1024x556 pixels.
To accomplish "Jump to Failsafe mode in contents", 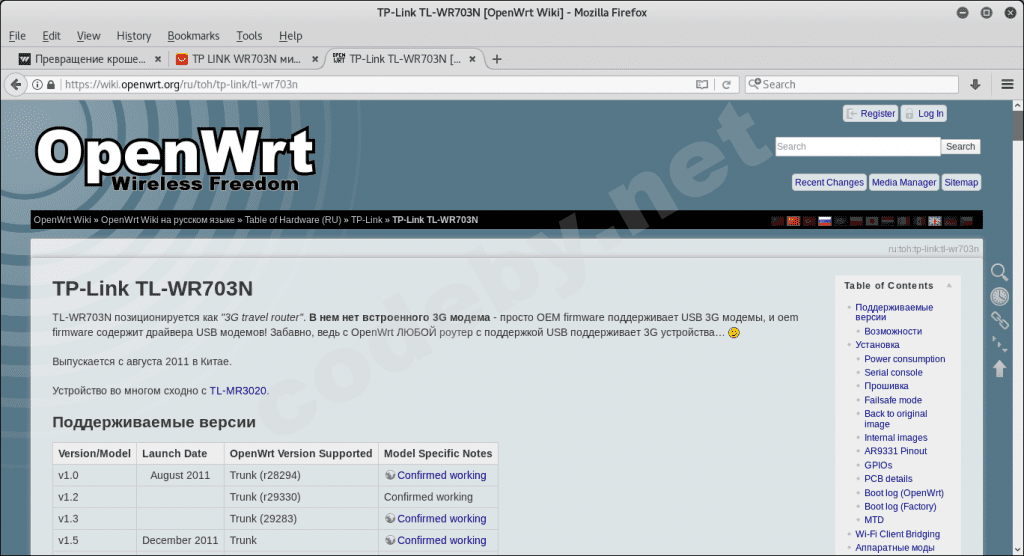I will click(893, 400).
